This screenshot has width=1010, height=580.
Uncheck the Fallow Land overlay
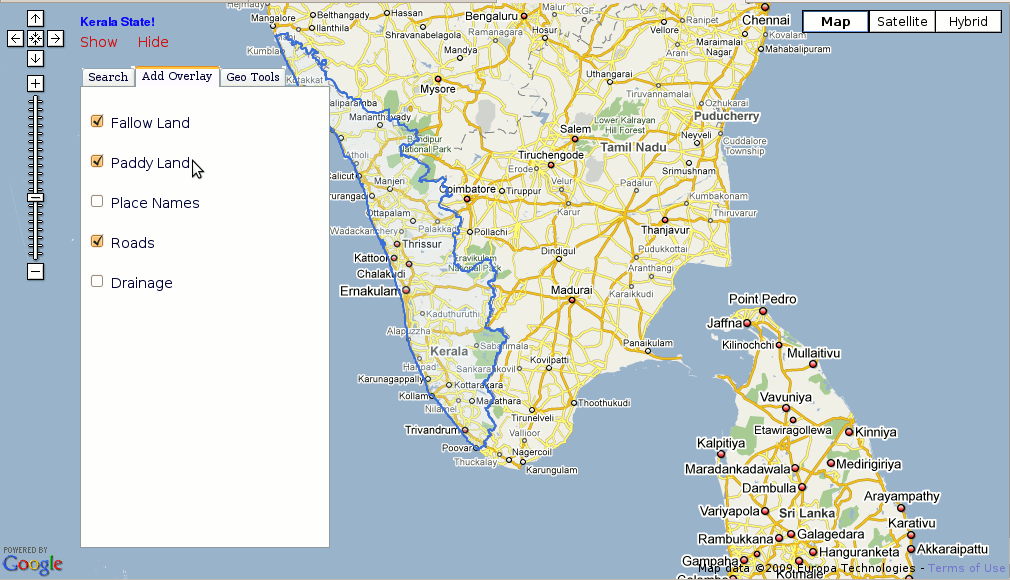point(96,120)
